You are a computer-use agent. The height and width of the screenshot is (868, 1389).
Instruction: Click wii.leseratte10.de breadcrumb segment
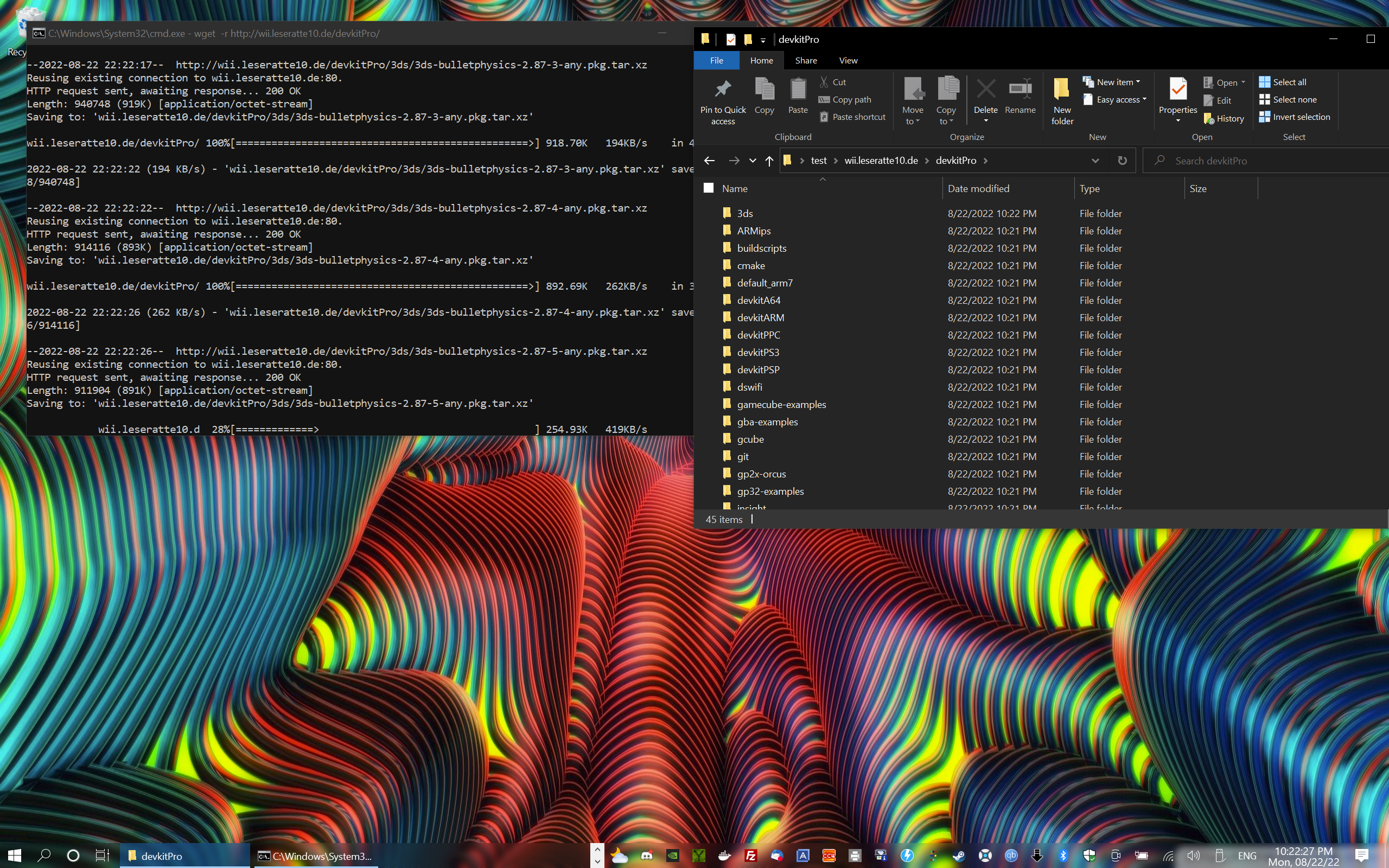pyautogui.click(x=881, y=161)
